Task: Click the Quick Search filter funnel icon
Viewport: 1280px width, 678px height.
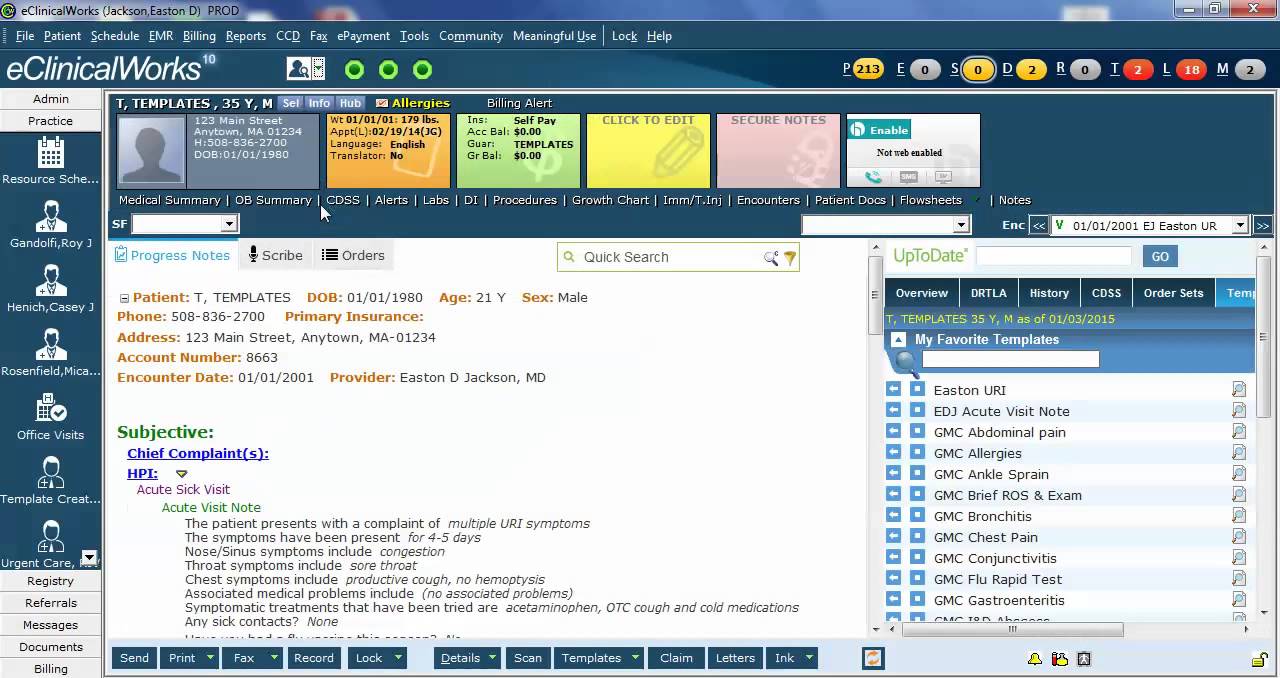Action: click(790, 258)
